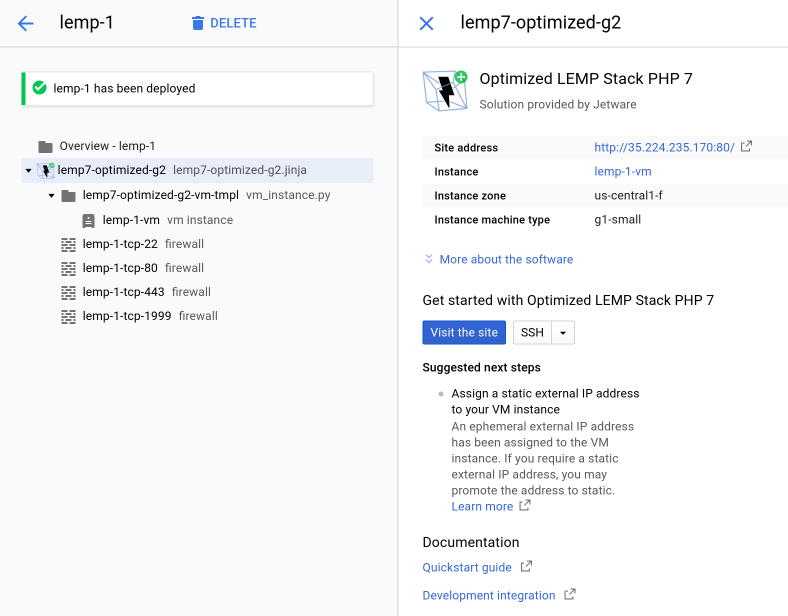Click the lemp-1-tcp-22 firewall icon
This screenshot has width=788, height=616.
pyautogui.click(x=68, y=244)
